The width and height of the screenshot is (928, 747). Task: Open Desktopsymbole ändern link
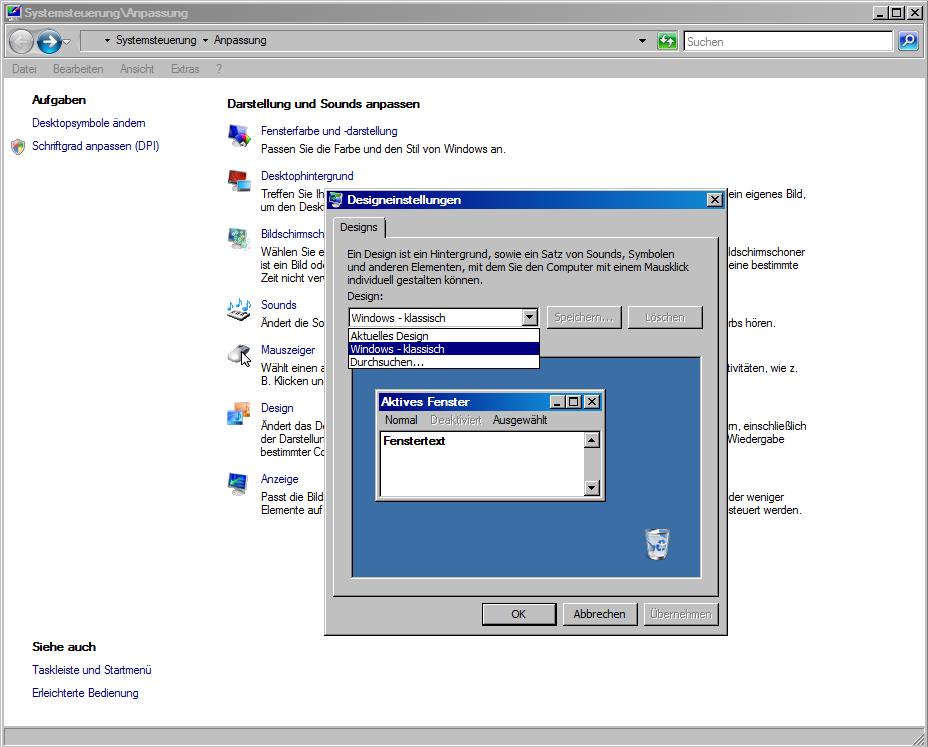(x=89, y=123)
